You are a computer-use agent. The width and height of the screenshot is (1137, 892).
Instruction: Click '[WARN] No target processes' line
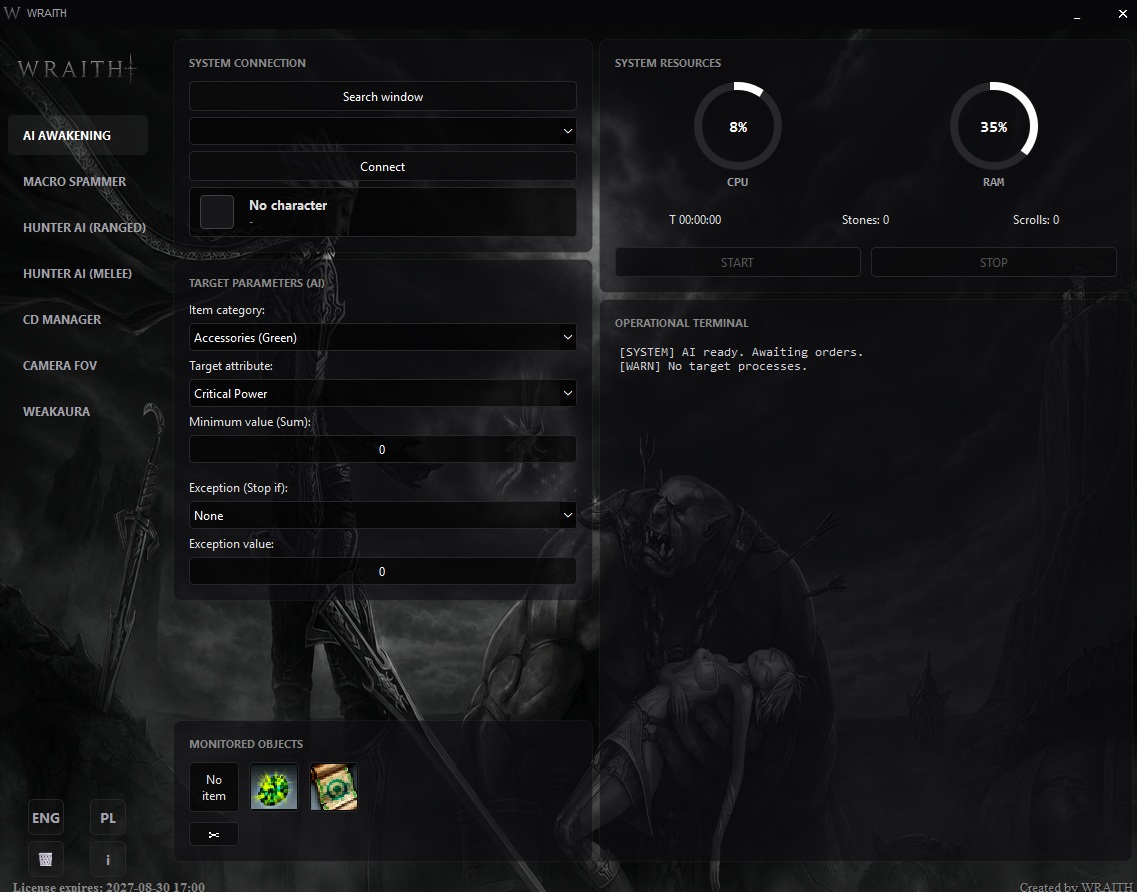coord(712,366)
